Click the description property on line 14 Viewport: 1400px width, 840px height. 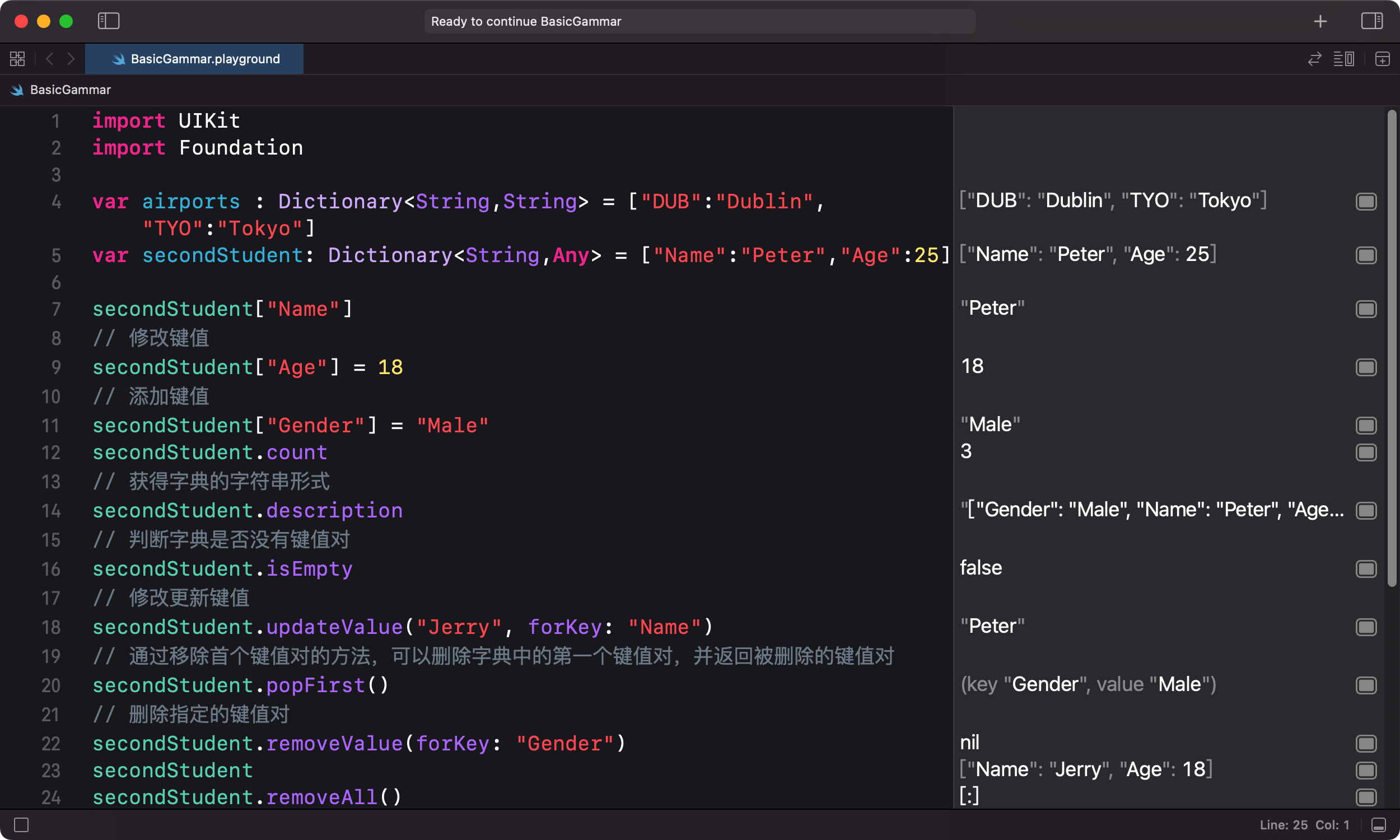pyautogui.click(x=334, y=511)
